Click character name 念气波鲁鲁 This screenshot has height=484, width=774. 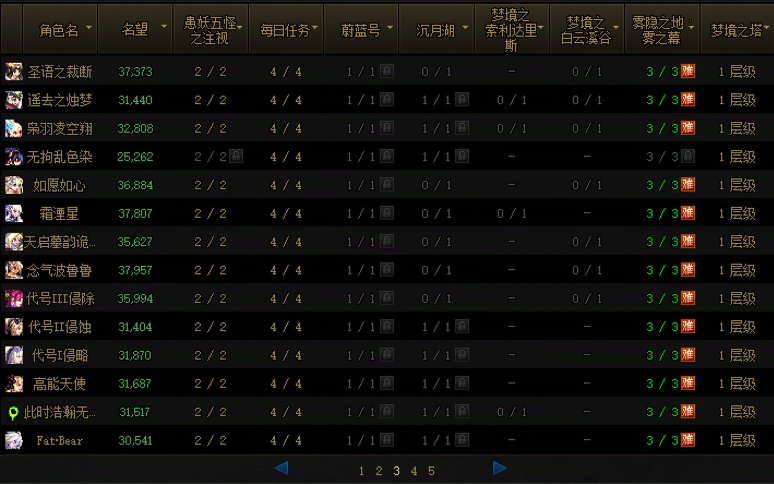pyautogui.click(x=59, y=270)
